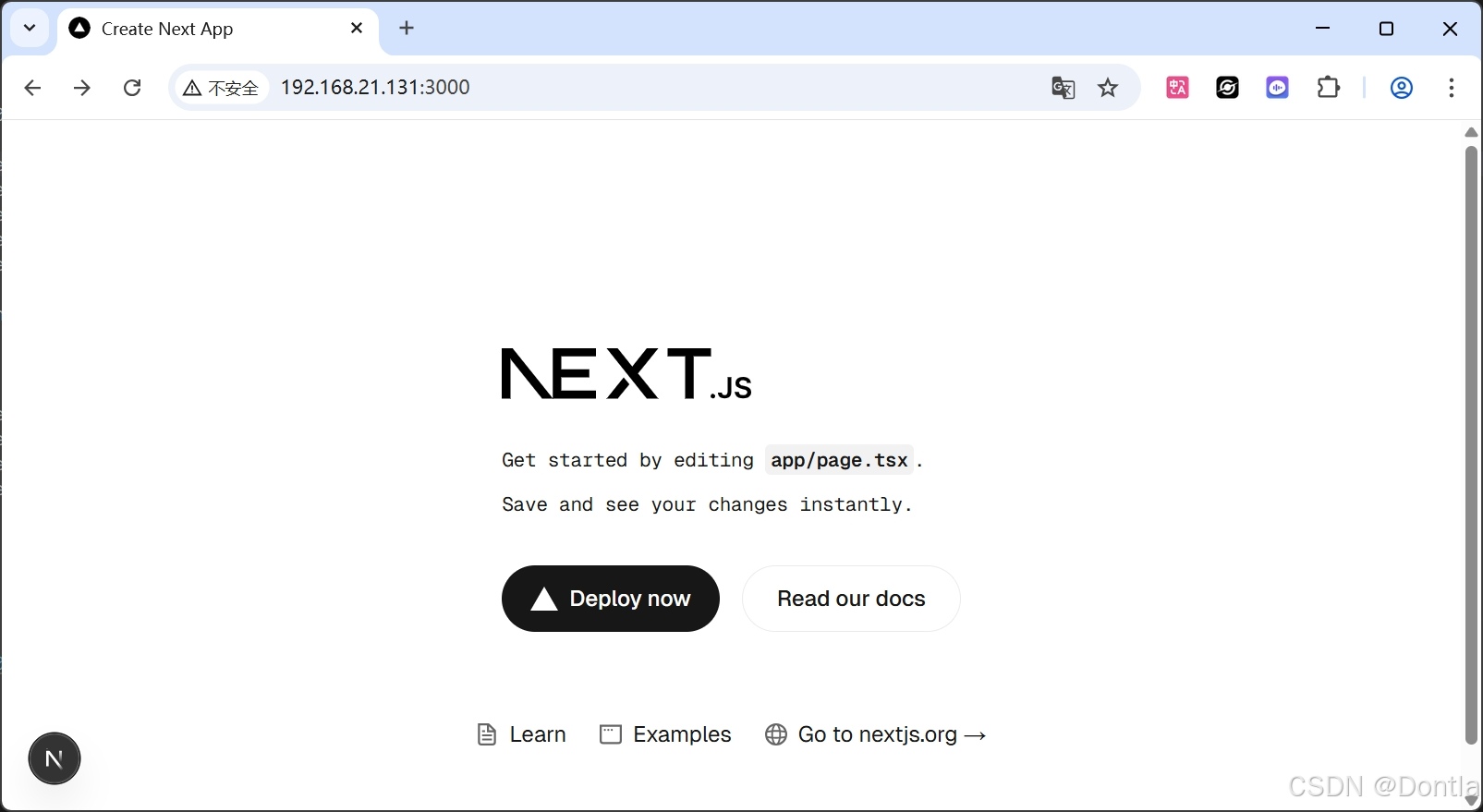The image size is (1483, 812).
Task: Minimize the browser window
Action: coord(1322,29)
